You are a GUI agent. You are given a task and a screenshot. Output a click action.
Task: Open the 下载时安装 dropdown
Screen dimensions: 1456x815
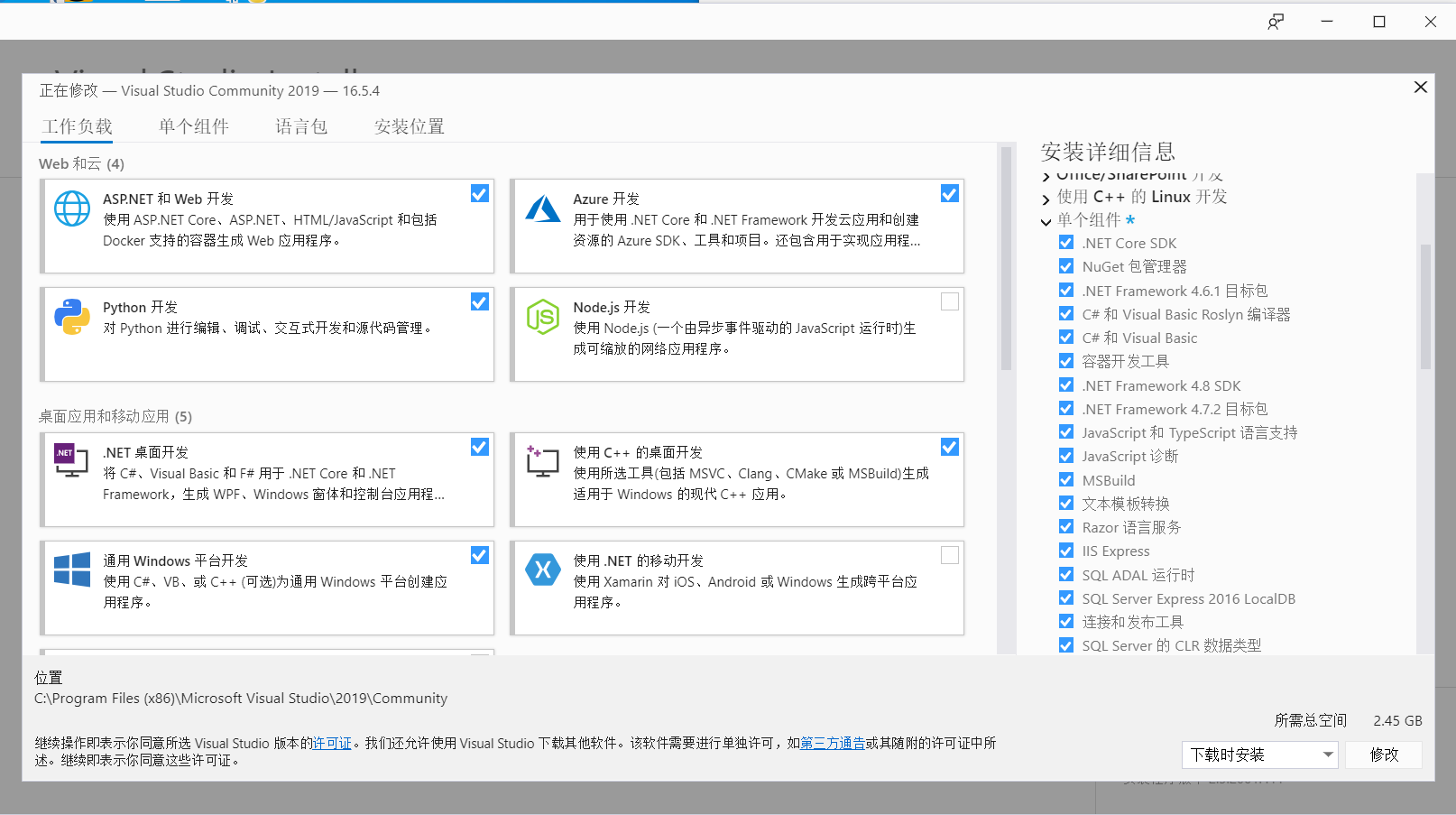pos(1259,755)
